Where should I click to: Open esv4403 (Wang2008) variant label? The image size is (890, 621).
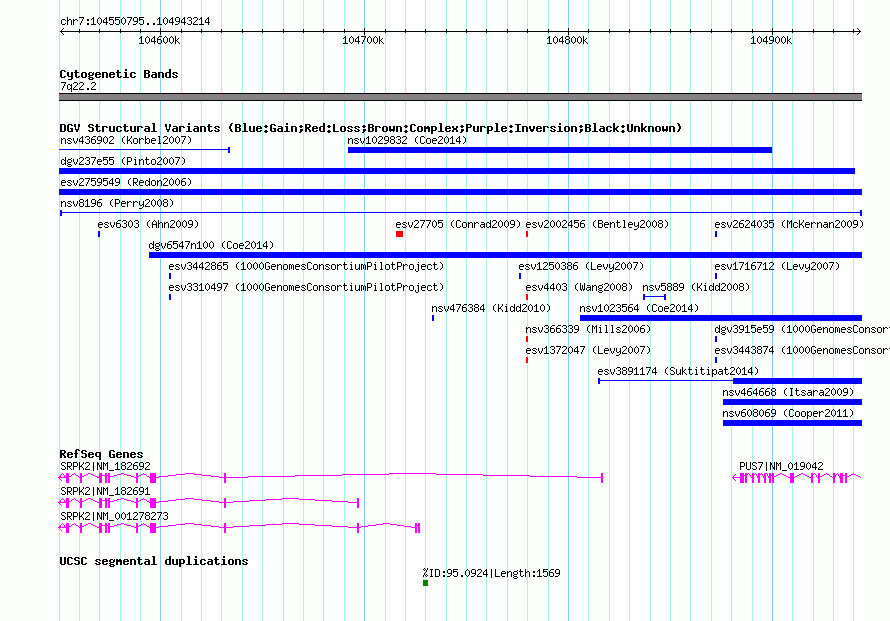pyautogui.click(x=579, y=287)
